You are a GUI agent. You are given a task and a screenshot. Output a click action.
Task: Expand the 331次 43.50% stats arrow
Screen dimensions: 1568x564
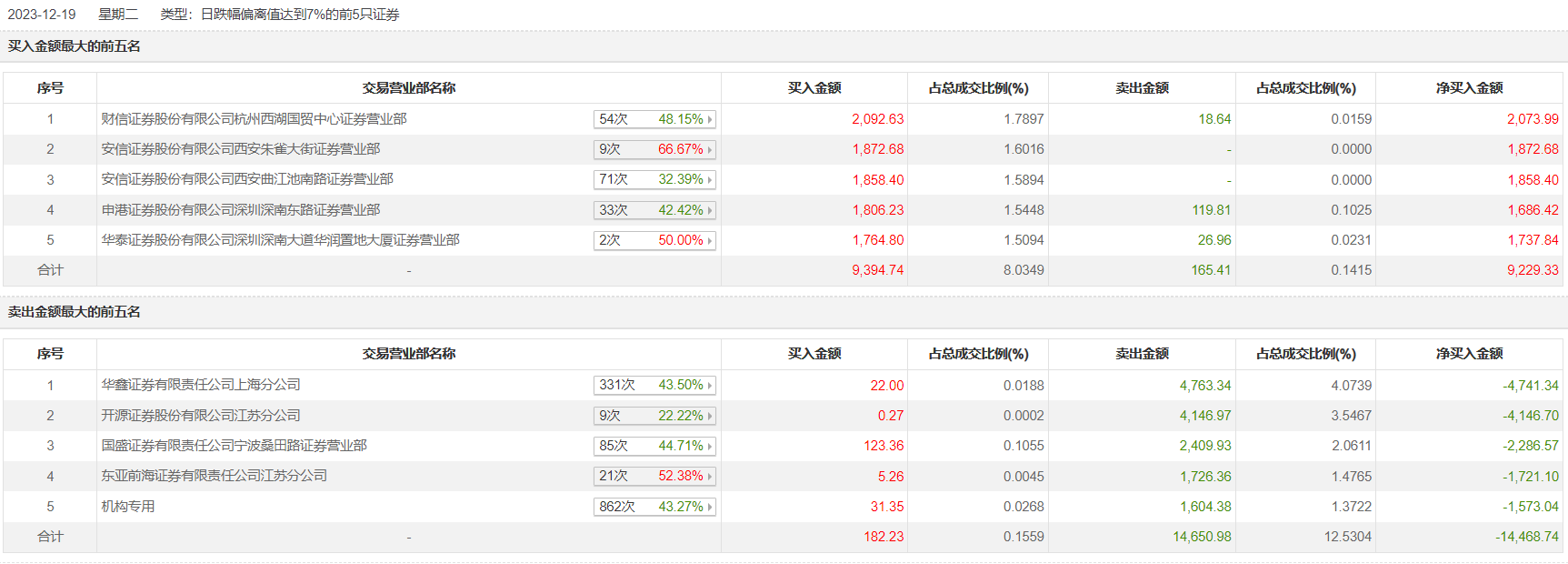(710, 386)
